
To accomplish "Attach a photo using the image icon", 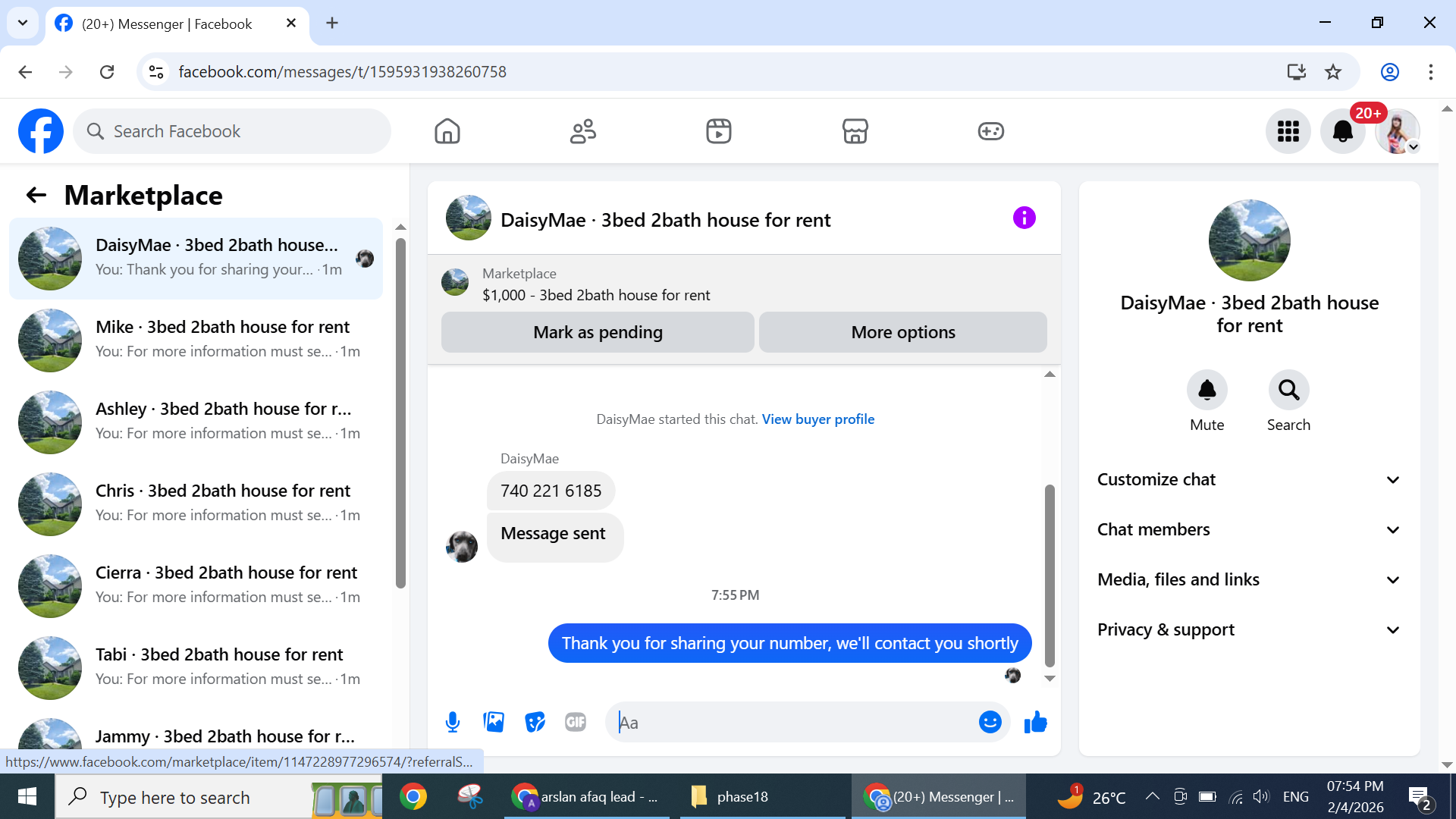I will tap(494, 722).
